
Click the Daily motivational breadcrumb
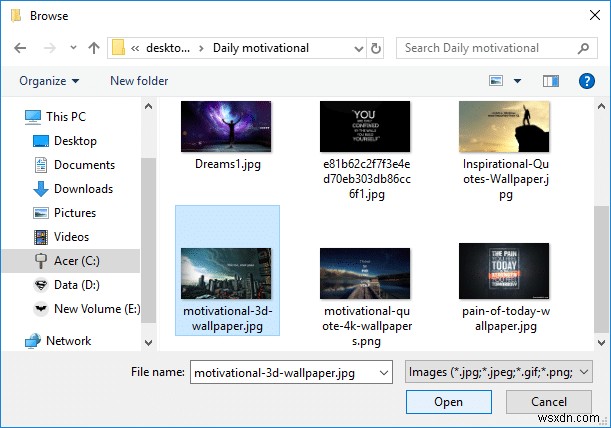[x=261, y=48]
